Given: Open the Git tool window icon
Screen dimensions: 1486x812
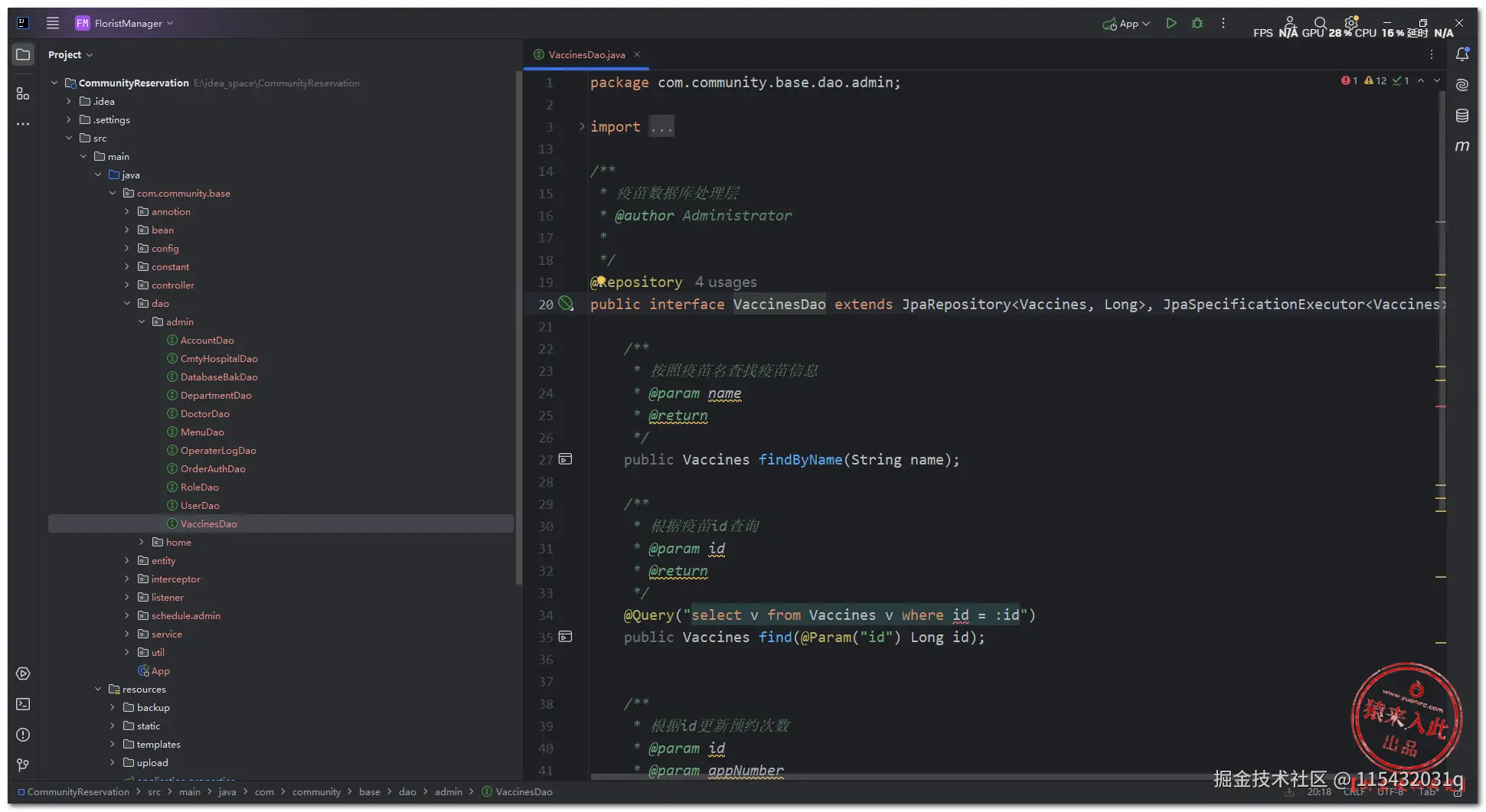Looking at the screenshot, I should click(23, 765).
